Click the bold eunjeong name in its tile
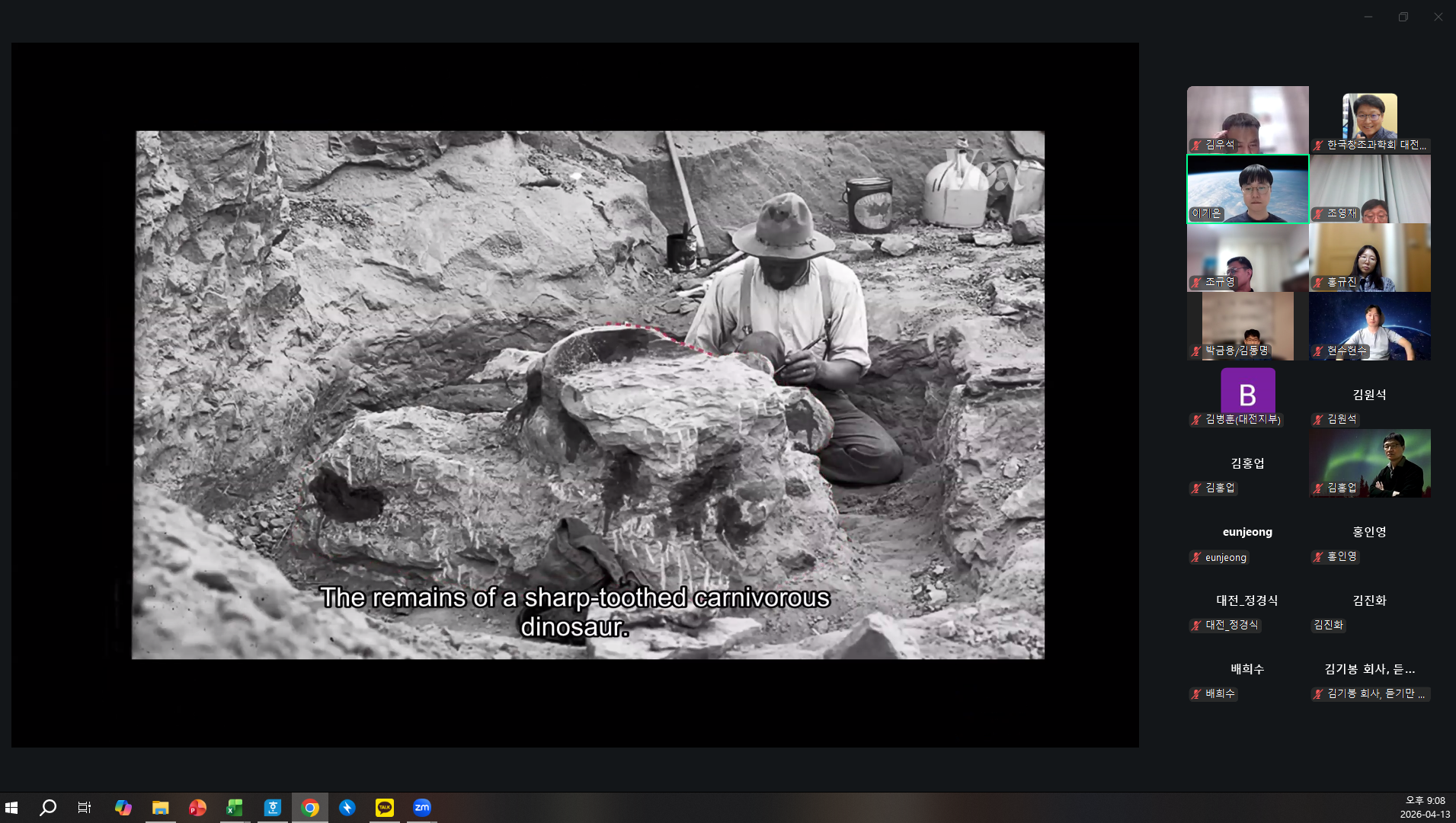1456x823 pixels. click(x=1247, y=532)
